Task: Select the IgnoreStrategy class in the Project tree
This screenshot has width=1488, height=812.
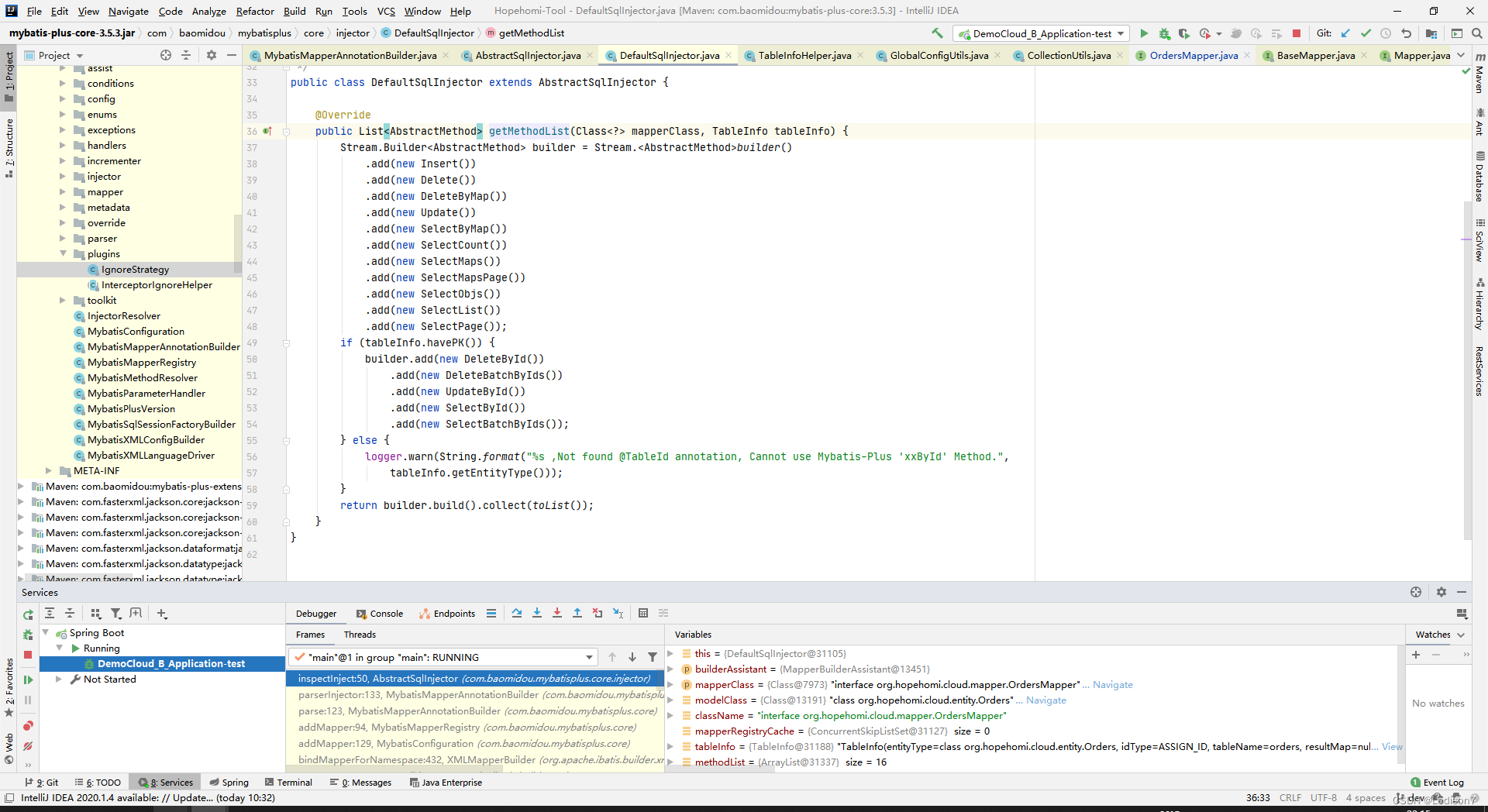Action: (x=135, y=269)
